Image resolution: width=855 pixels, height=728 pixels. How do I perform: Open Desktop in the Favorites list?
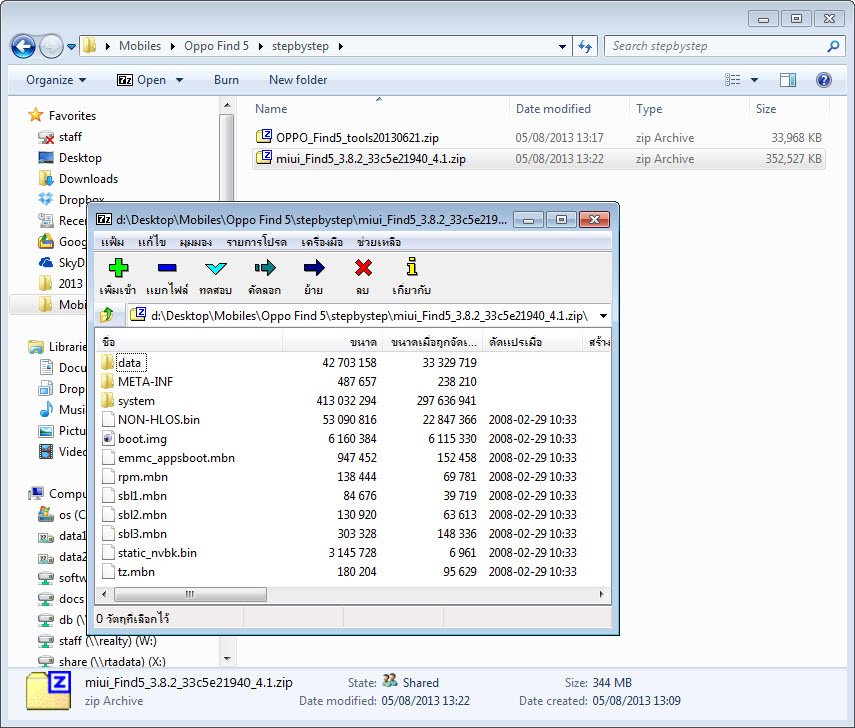coord(80,158)
